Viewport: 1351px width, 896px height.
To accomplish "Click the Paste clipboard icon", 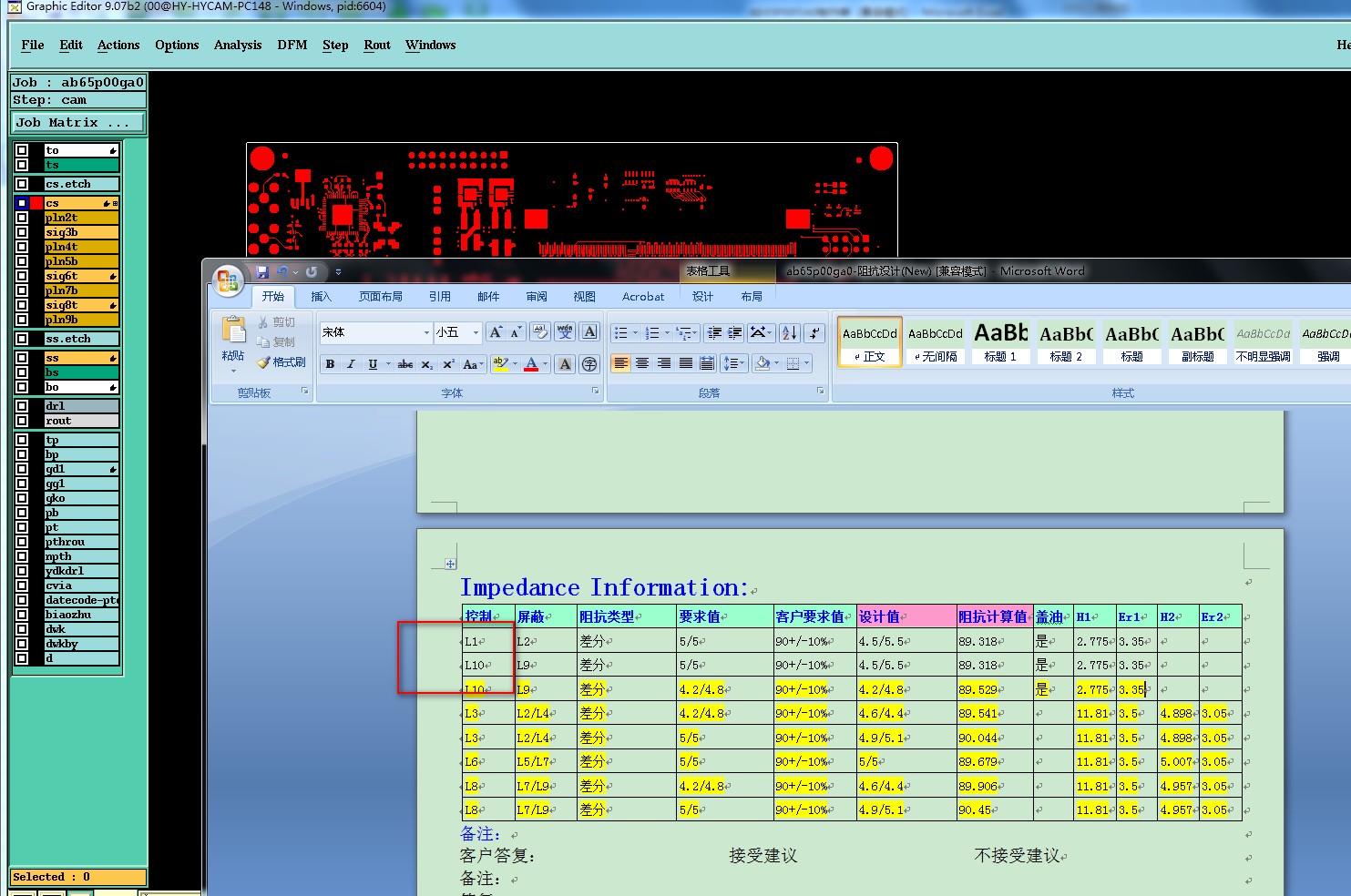I will pos(233,331).
